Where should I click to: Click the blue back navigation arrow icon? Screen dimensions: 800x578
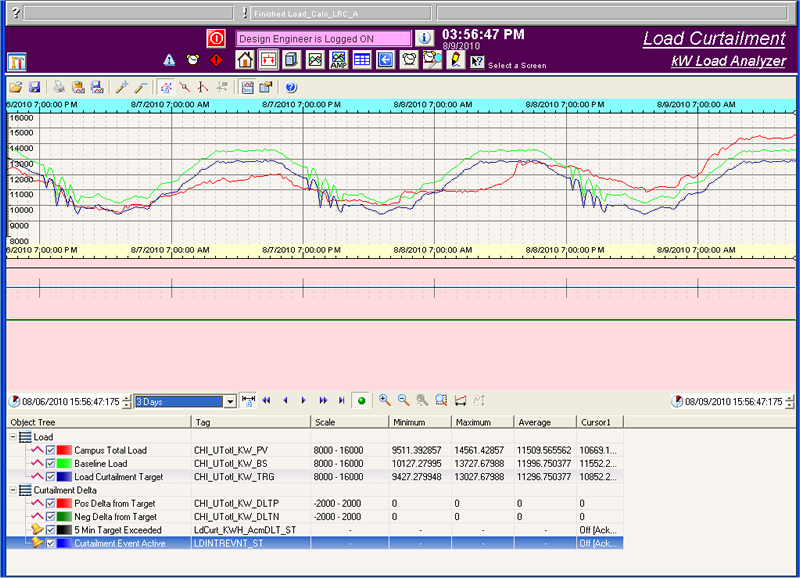tap(384, 60)
